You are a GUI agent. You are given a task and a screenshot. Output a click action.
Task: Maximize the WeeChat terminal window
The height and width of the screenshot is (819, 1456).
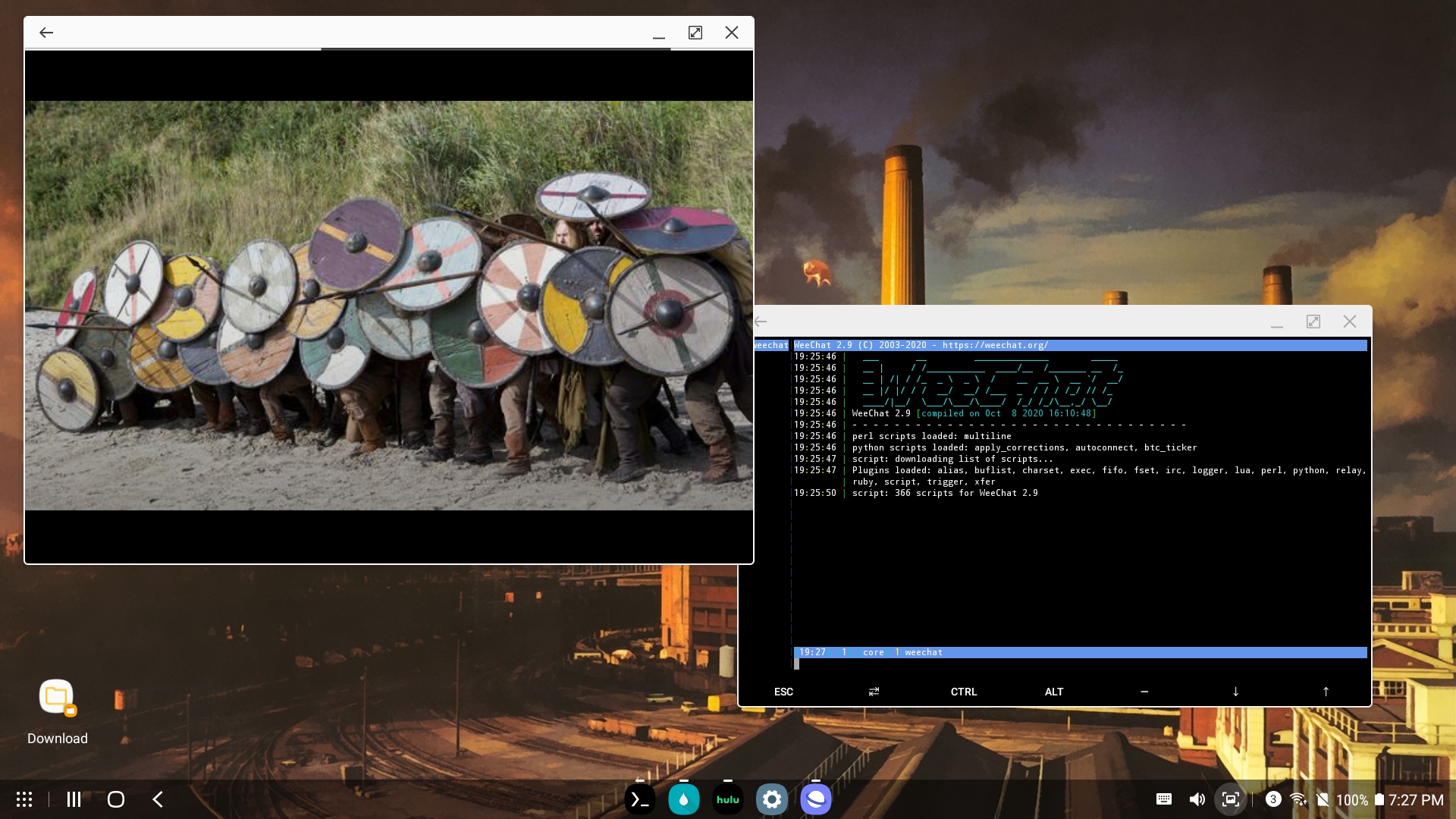(1313, 322)
